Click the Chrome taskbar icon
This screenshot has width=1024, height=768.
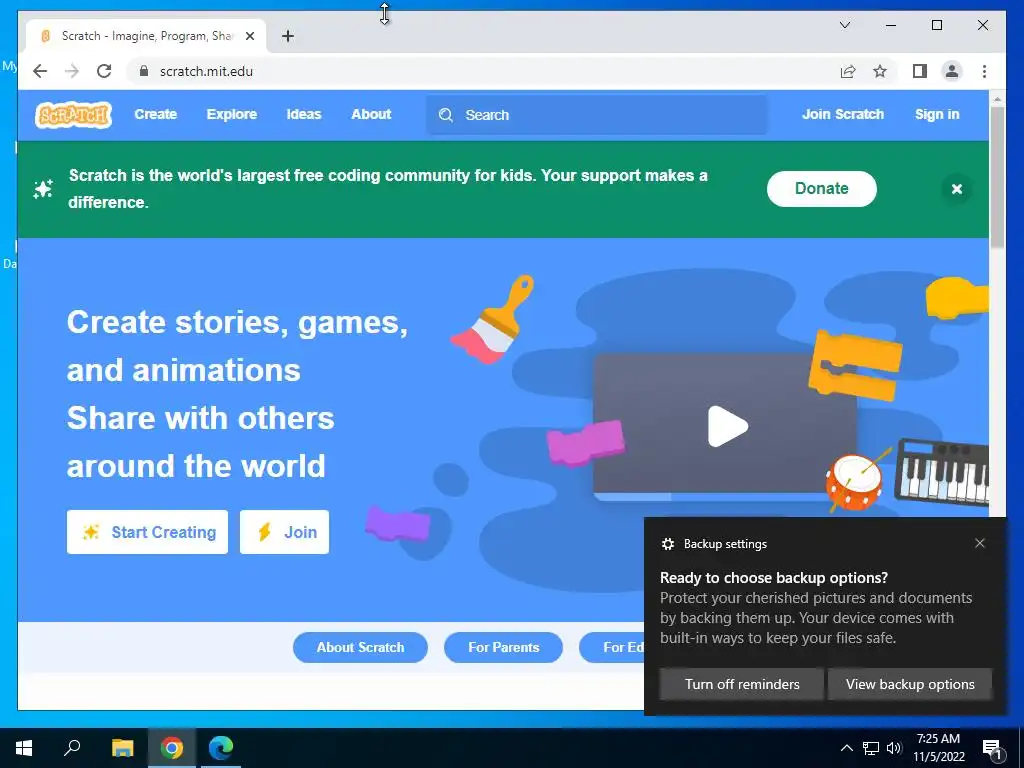coord(172,748)
